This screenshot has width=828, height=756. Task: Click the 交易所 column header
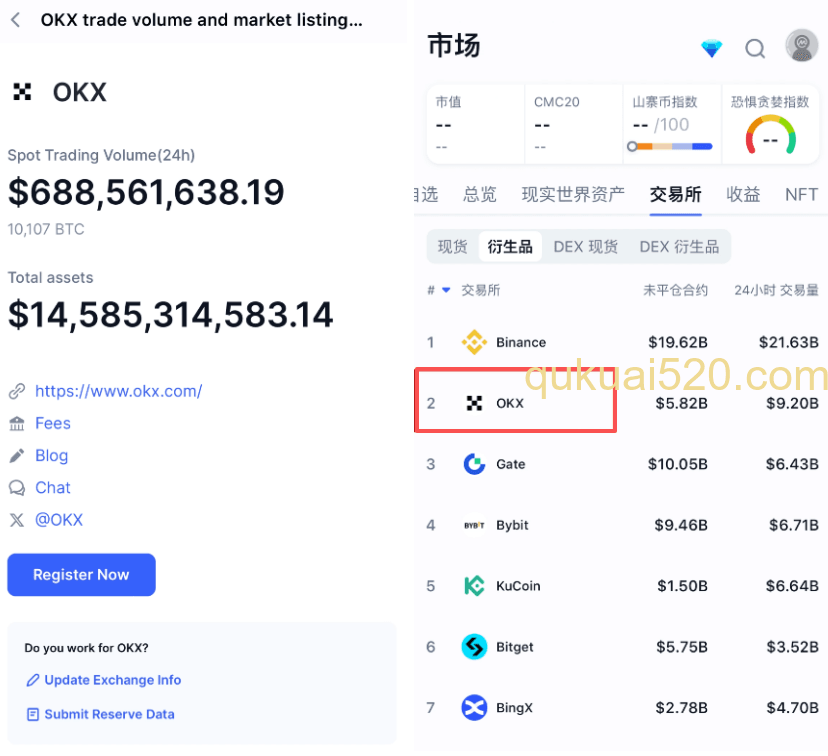(481, 290)
